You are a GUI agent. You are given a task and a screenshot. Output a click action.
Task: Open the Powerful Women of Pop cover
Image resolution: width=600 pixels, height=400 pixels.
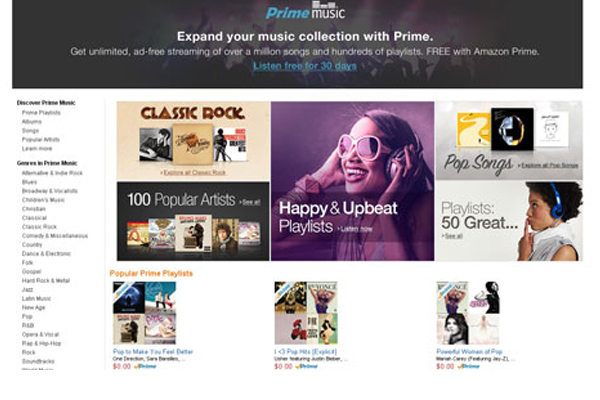468,313
